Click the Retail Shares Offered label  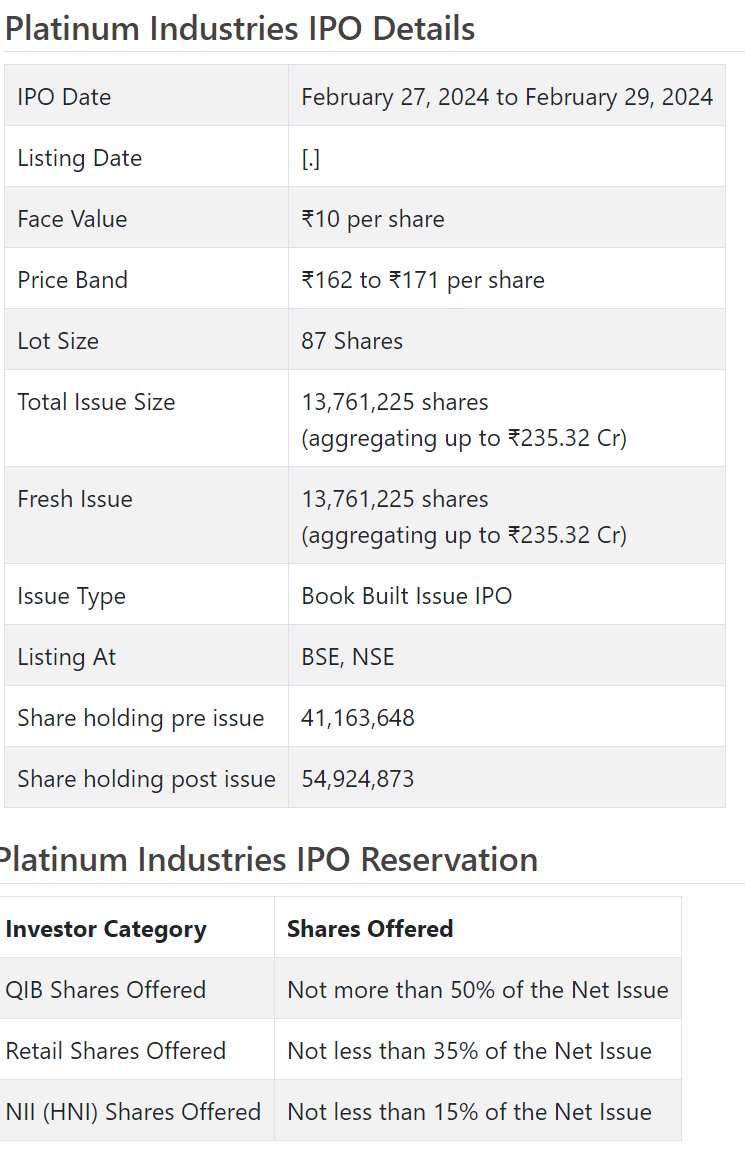115,1050
